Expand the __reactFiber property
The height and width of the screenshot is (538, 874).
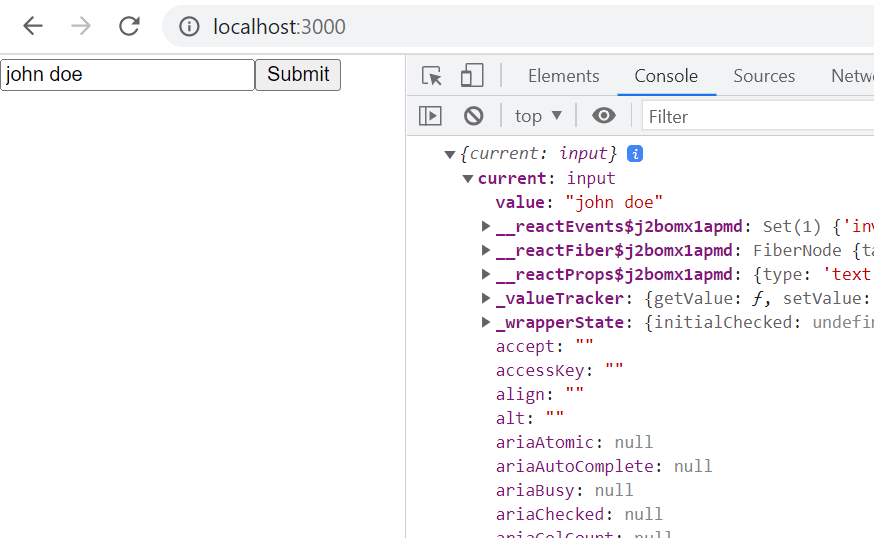click(486, 250)
